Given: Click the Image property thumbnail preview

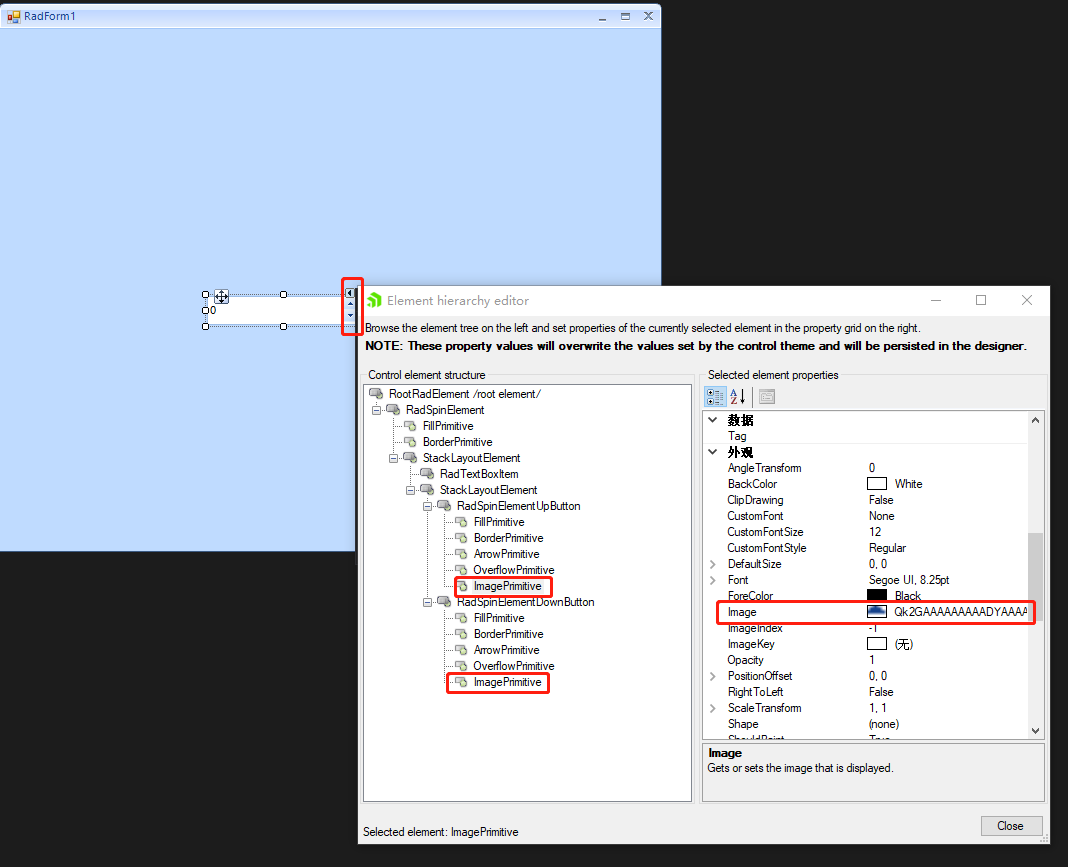Looking at the screenshot, I should pos(877,612).
